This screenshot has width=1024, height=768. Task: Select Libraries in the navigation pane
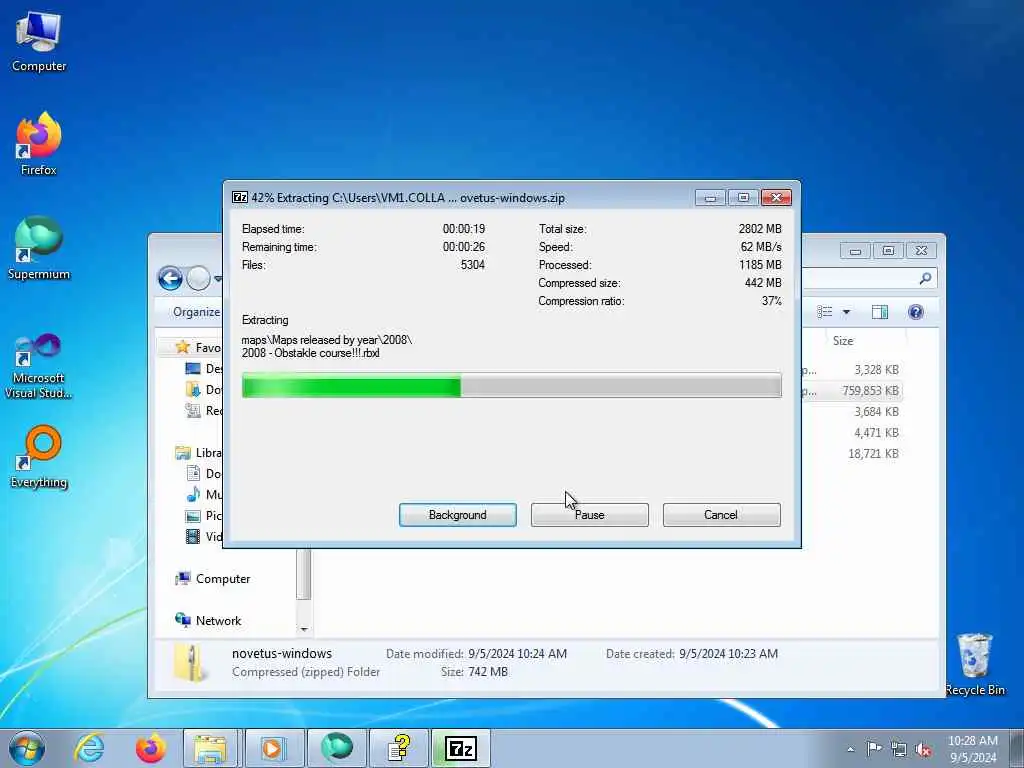pos(199,453)
